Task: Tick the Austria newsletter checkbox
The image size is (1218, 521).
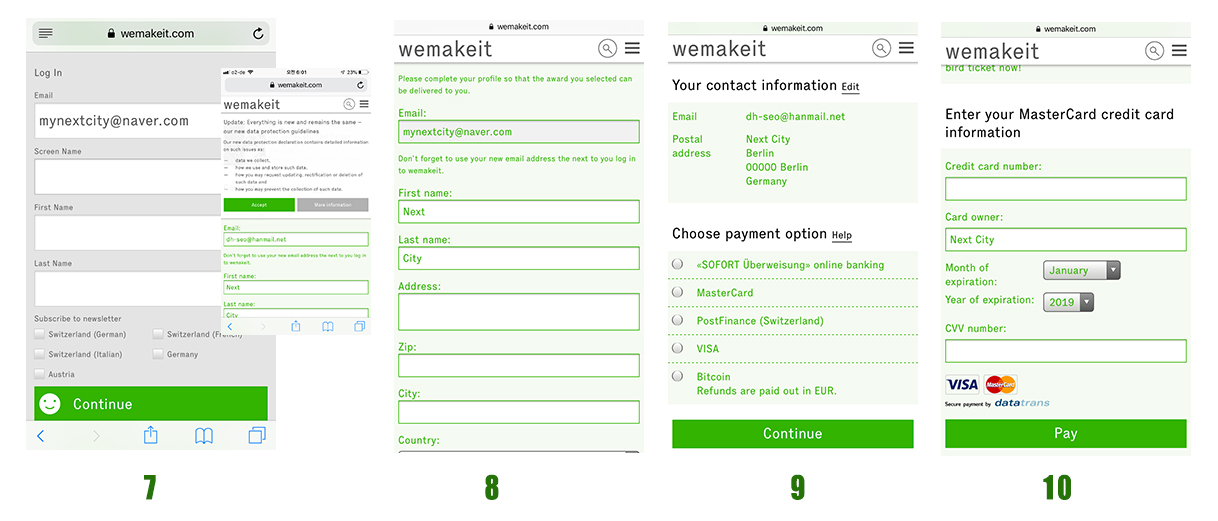Action: pos(40,374)
